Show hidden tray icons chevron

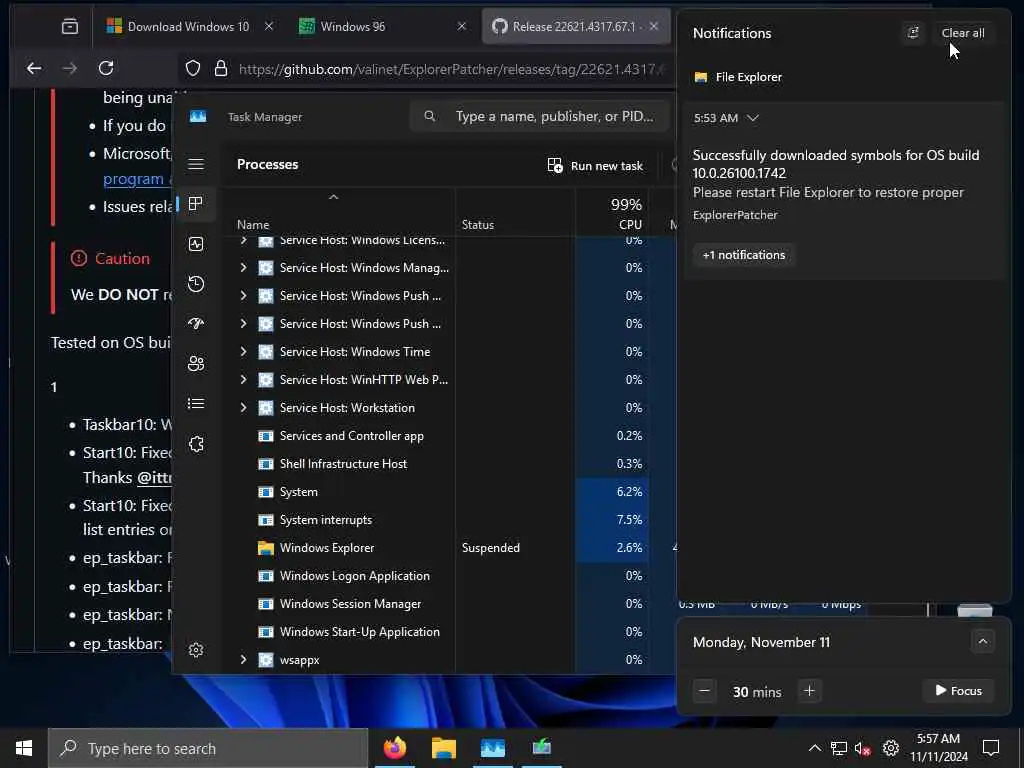point(814,748)
